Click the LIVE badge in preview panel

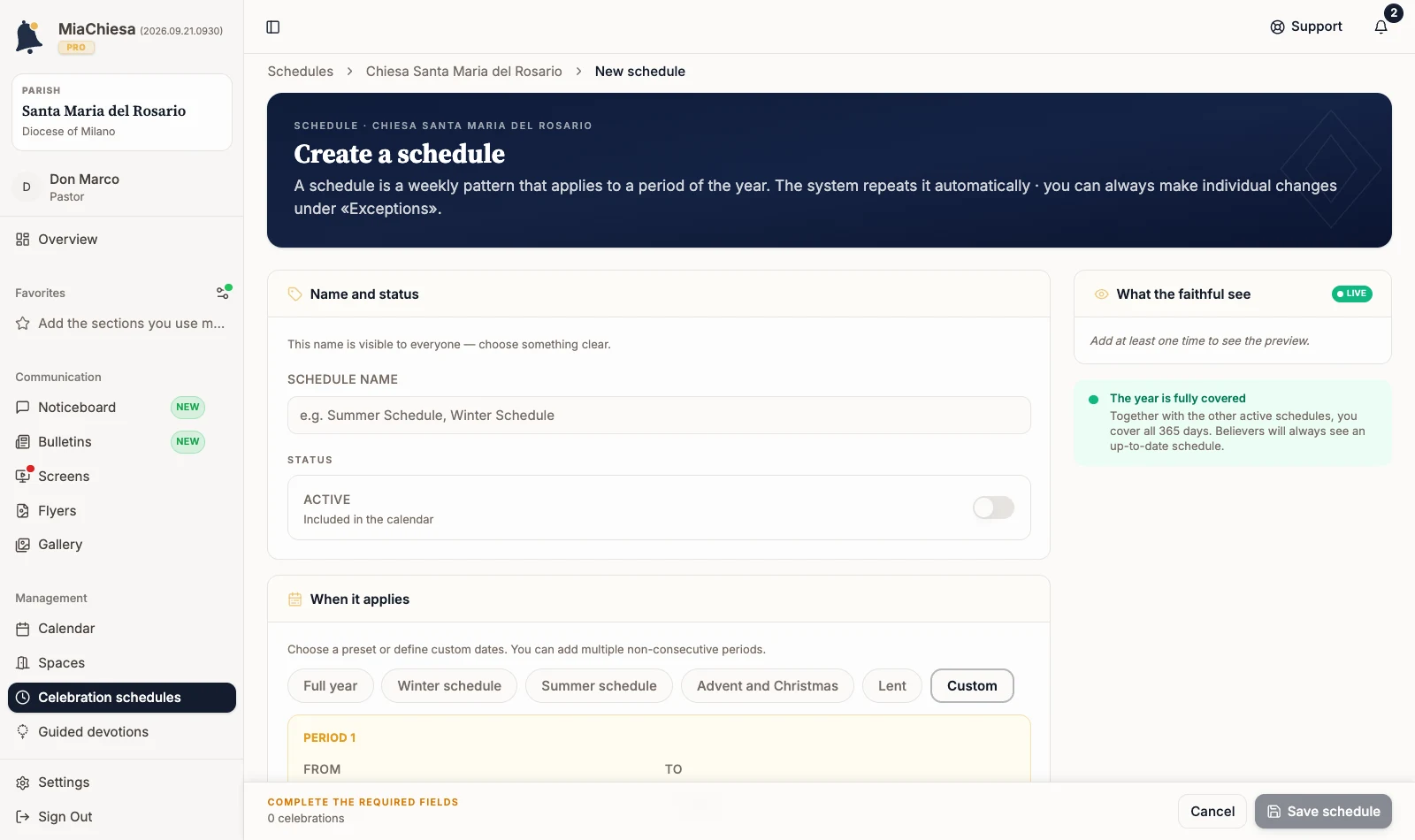(x=1352, y=294)
